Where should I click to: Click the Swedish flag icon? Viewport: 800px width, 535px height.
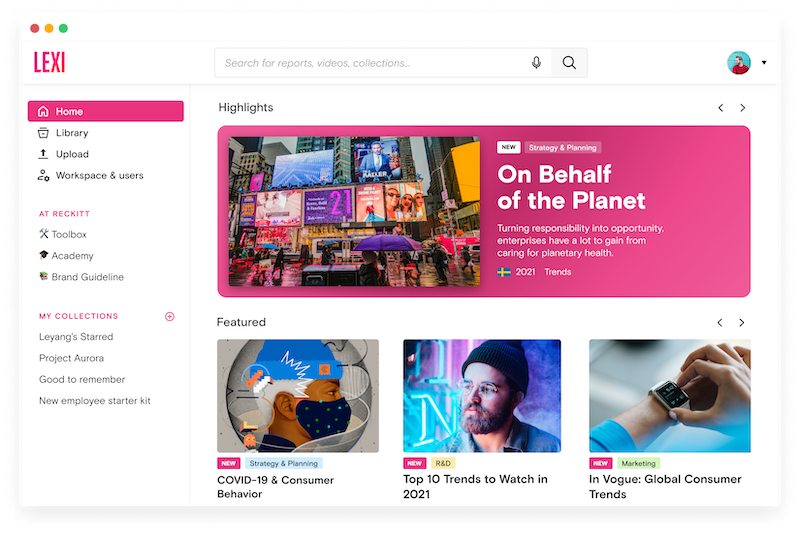(x=504, y=272)
